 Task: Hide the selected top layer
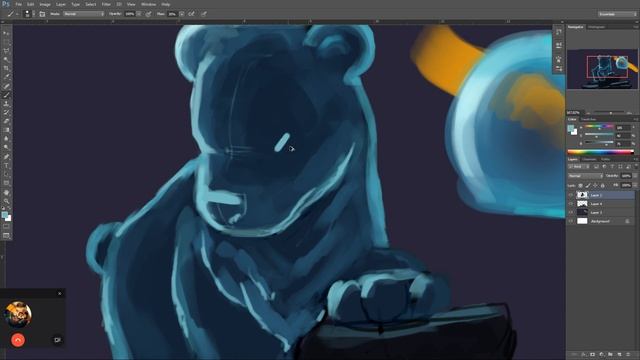(x=571, y=195)
